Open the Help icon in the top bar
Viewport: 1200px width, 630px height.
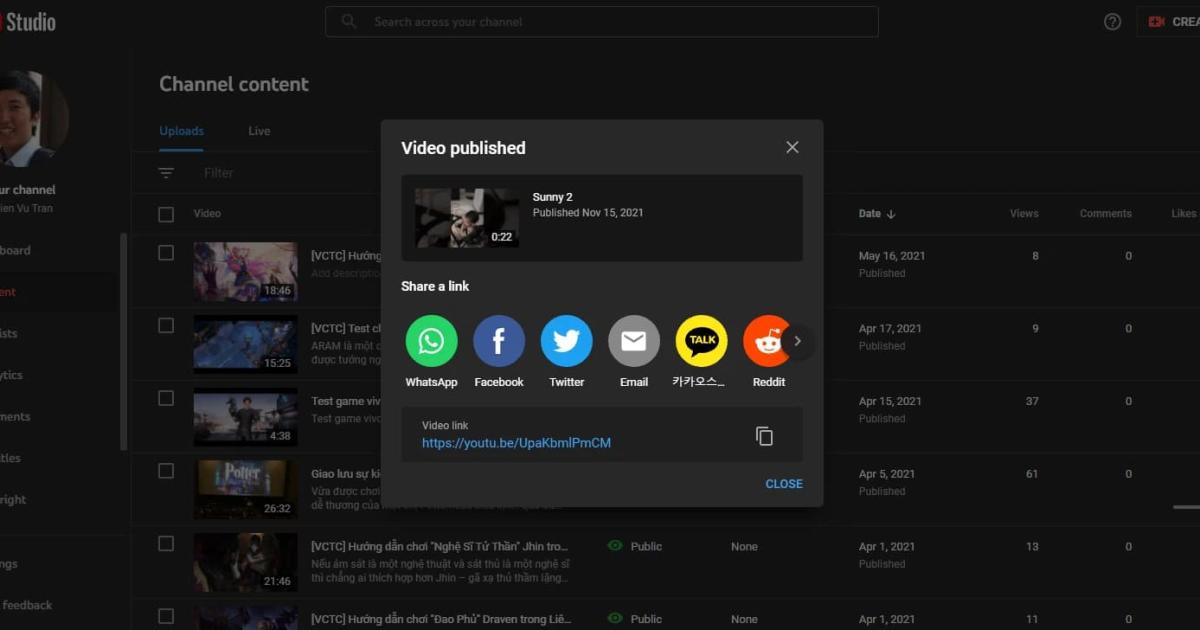click(x=1111, y=21)
